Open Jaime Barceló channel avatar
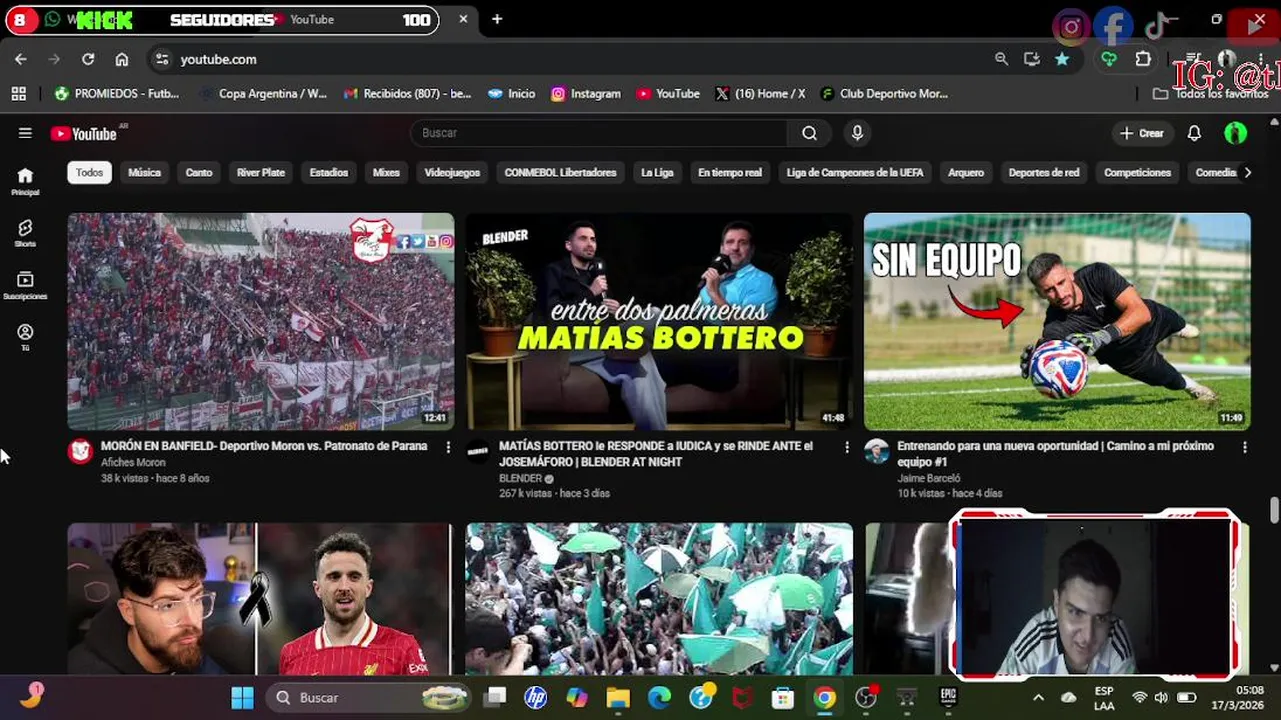The width and height of the screenshot is (1281, 720). (x=877, y=451)
